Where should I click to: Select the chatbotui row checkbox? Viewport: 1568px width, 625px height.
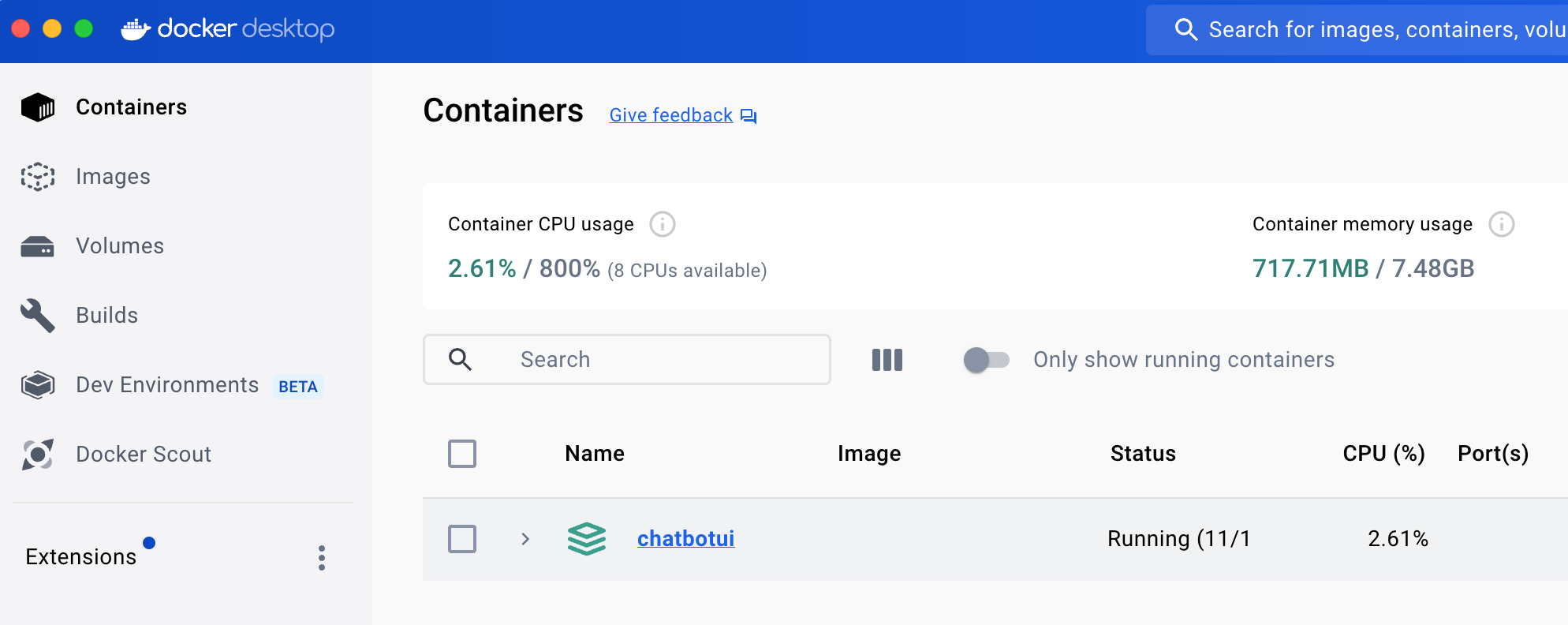[x=462, y=539]
